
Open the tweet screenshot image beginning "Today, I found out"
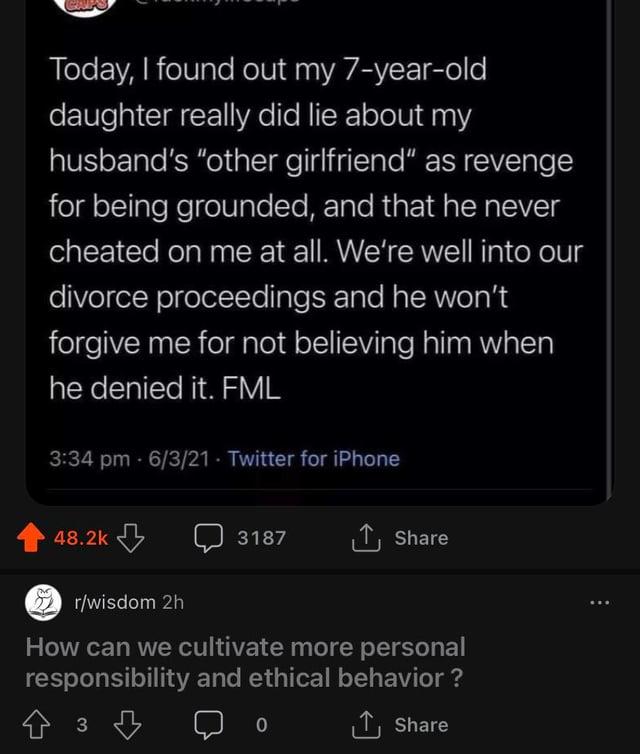(315, 230)
